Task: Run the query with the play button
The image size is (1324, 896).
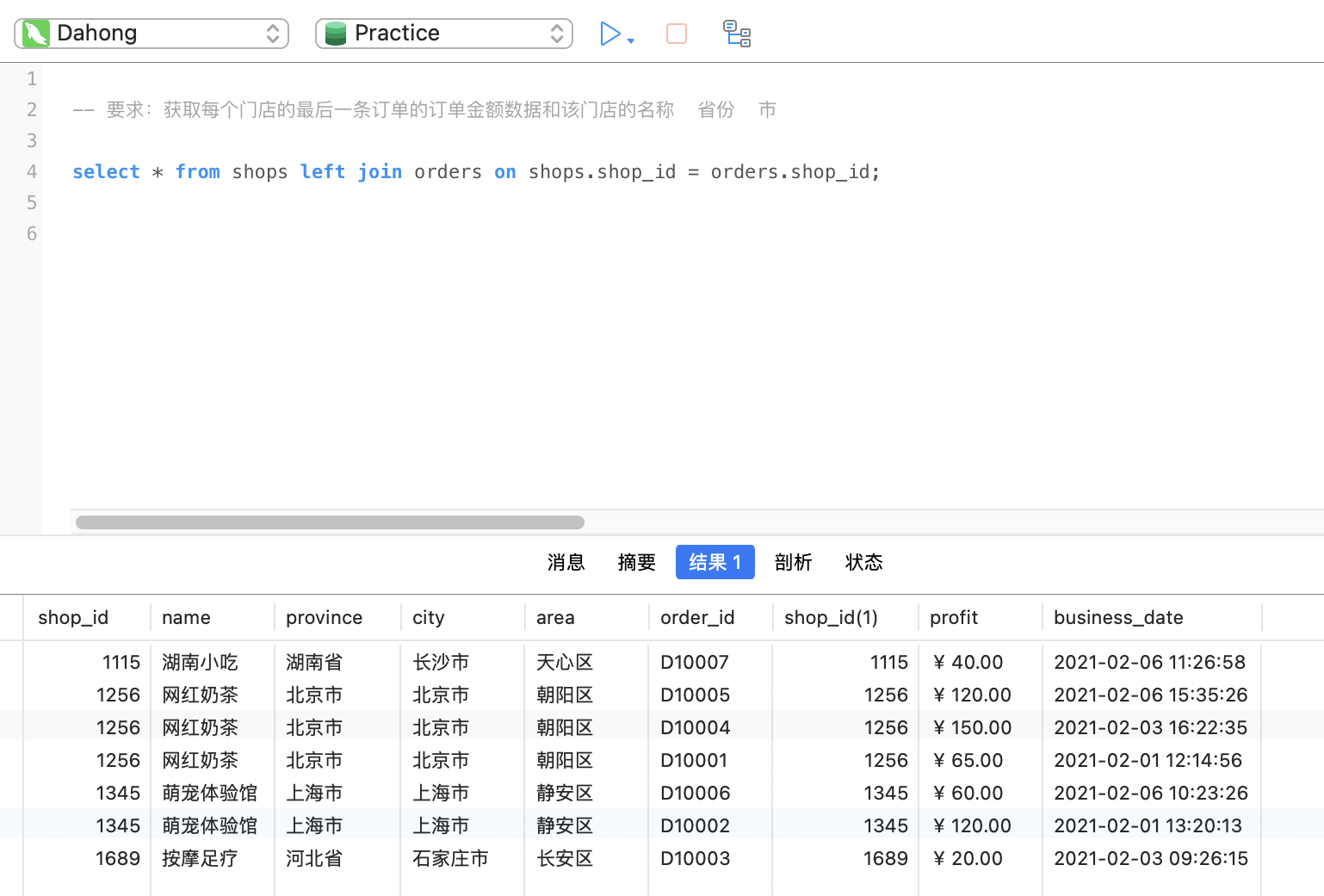Action: pyautogui.click(x=609, y=34)
